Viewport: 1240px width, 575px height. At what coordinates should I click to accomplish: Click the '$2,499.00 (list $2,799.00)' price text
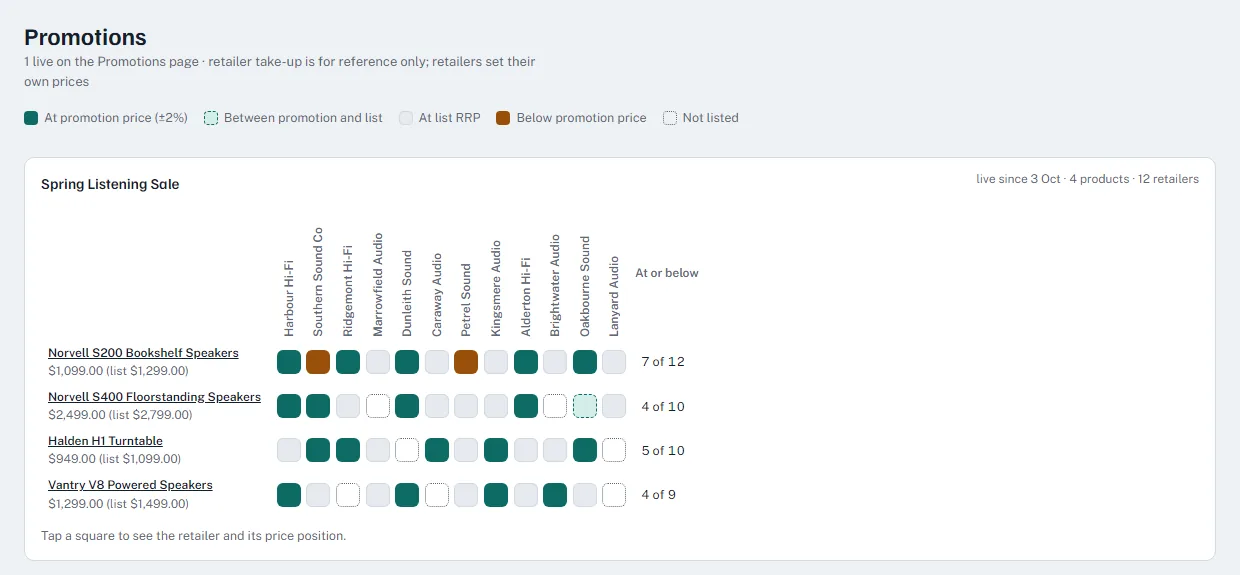click(x=120, y=415)
